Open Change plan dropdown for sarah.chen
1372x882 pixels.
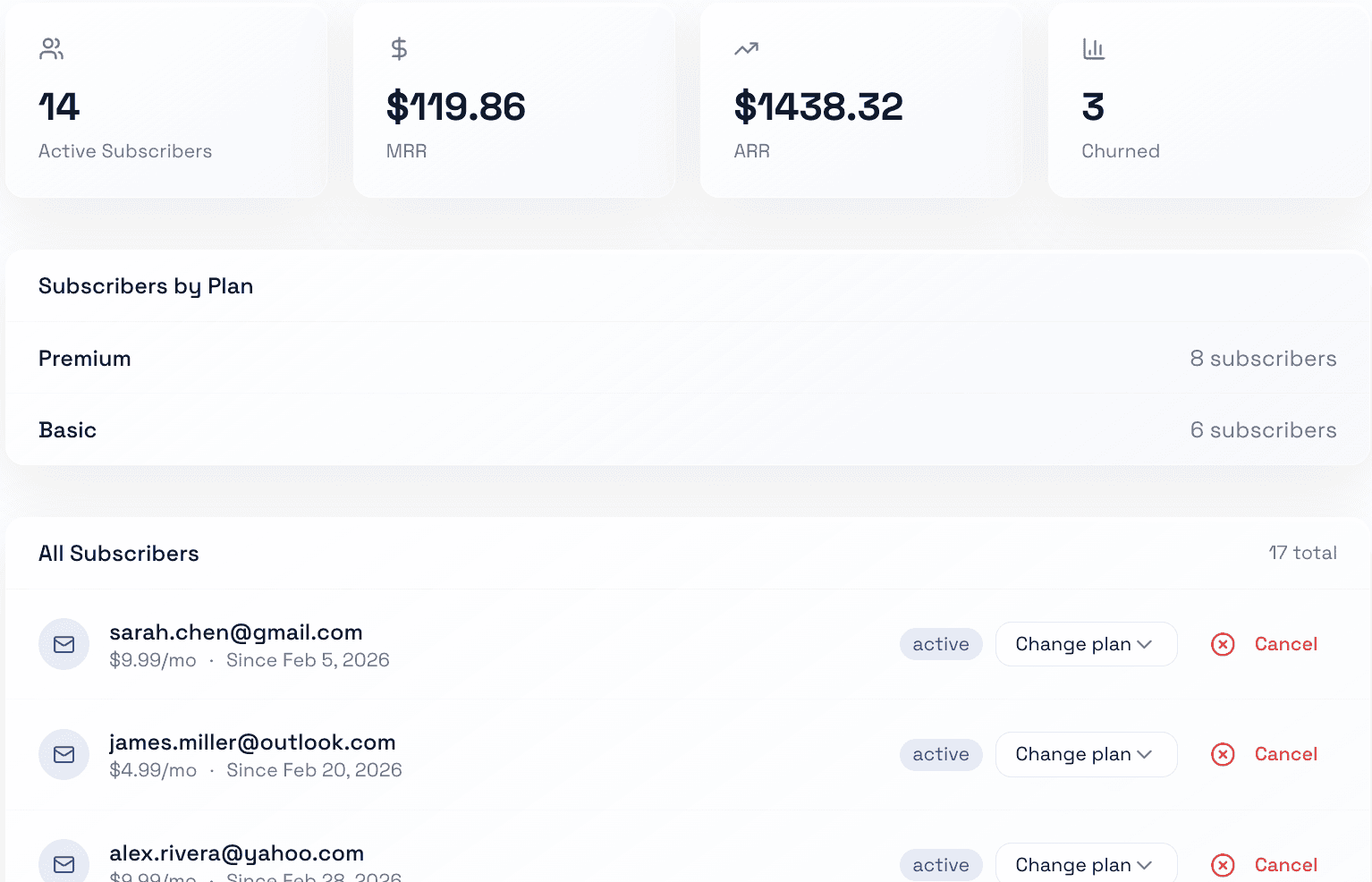tap(1086, 644)
